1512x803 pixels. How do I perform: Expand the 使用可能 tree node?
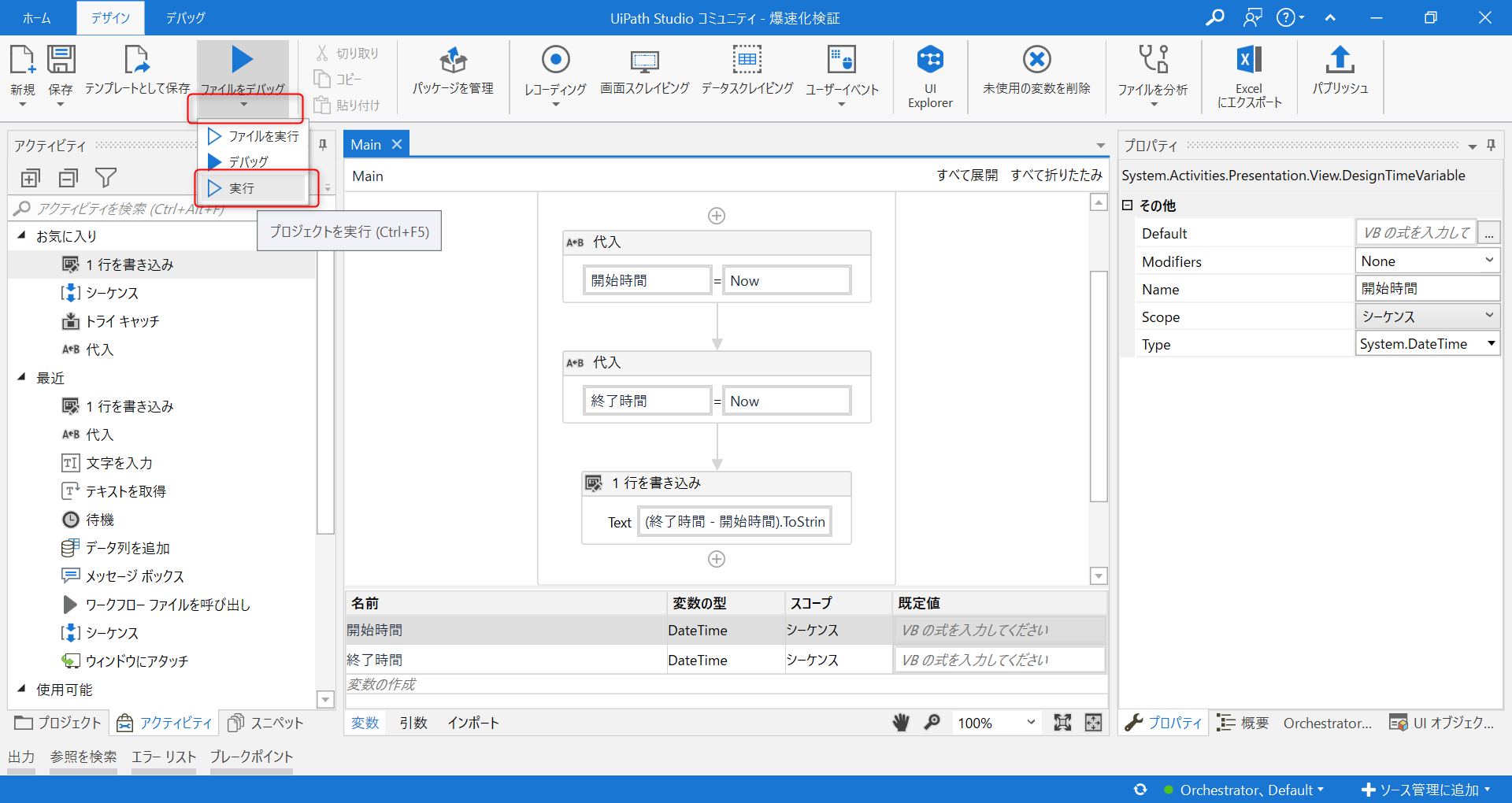pos(21,689)
